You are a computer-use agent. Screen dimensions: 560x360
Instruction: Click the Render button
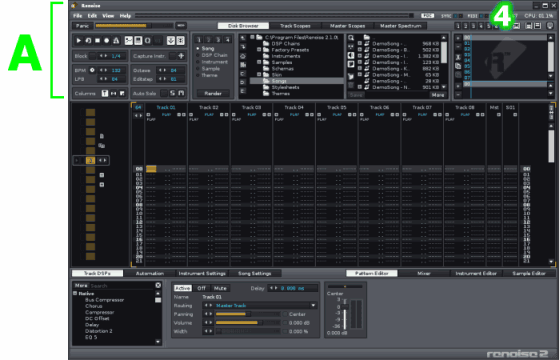click(x=213, y=94)
